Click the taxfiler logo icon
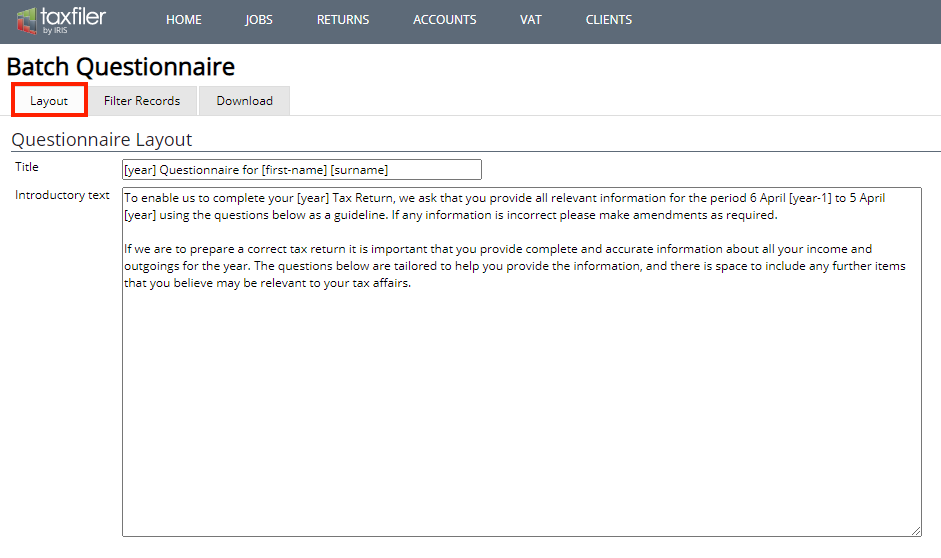The image size is (941, 558). point(26,20)
